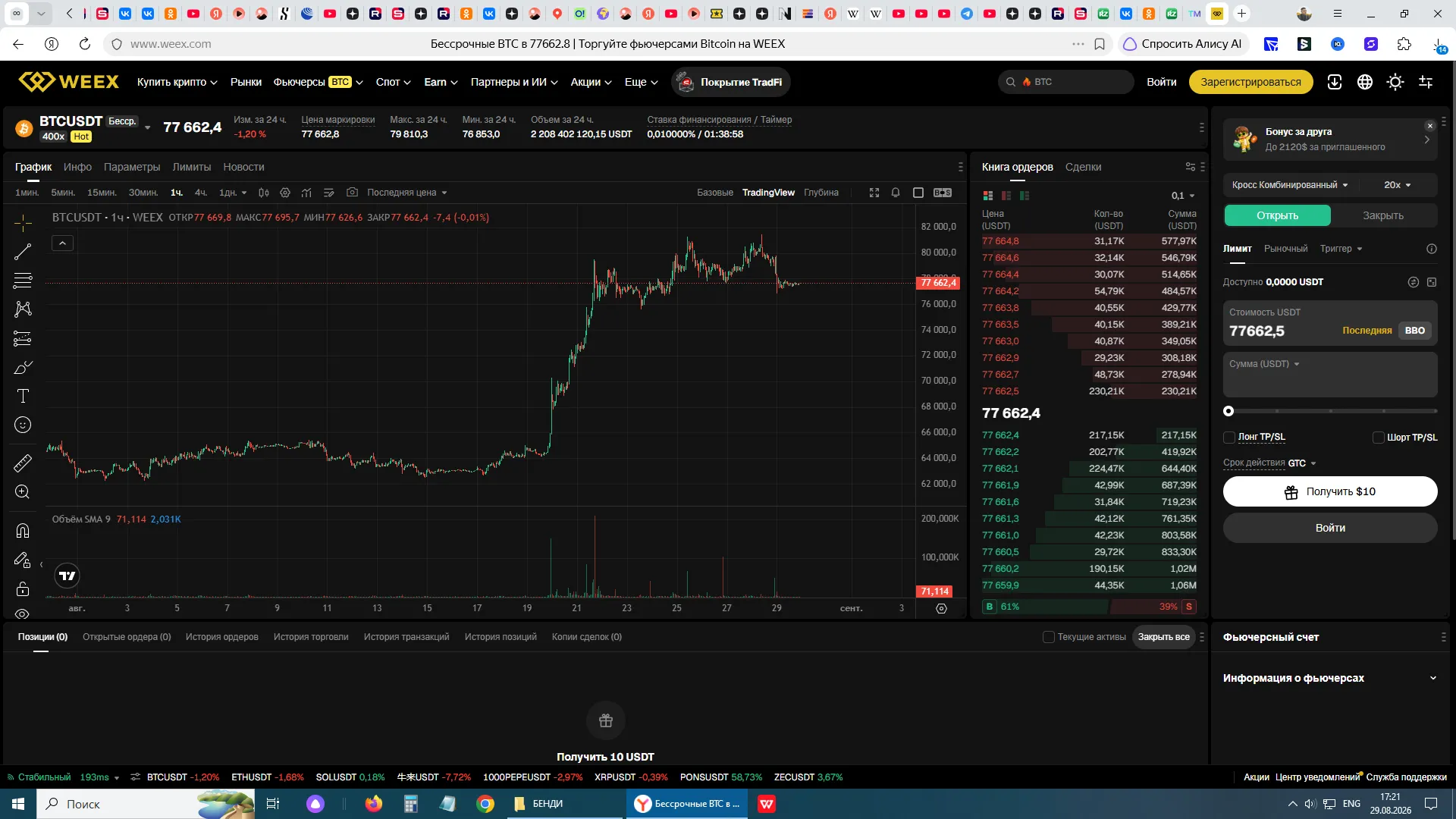This screenshot has width=1456, height=819.
Task: Toggle light/dark theme sun icon
Action: tap(1395, 82)
